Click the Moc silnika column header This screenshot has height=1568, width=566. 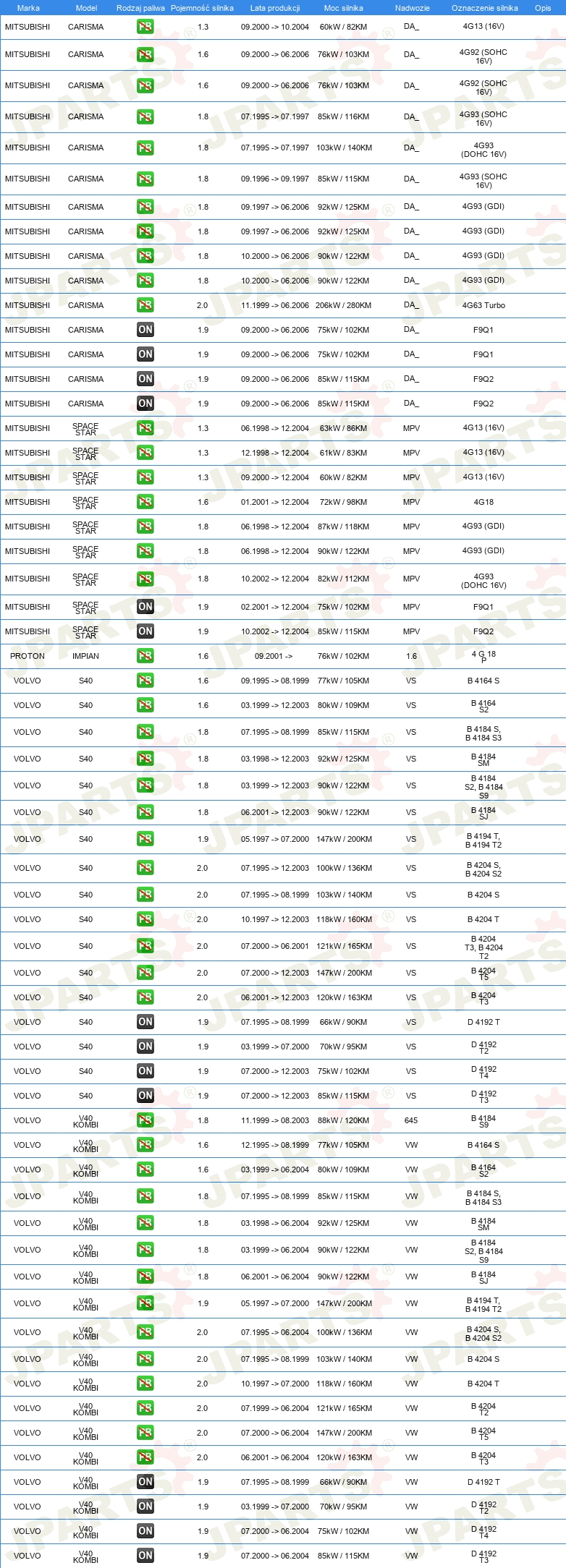[344, 8]
